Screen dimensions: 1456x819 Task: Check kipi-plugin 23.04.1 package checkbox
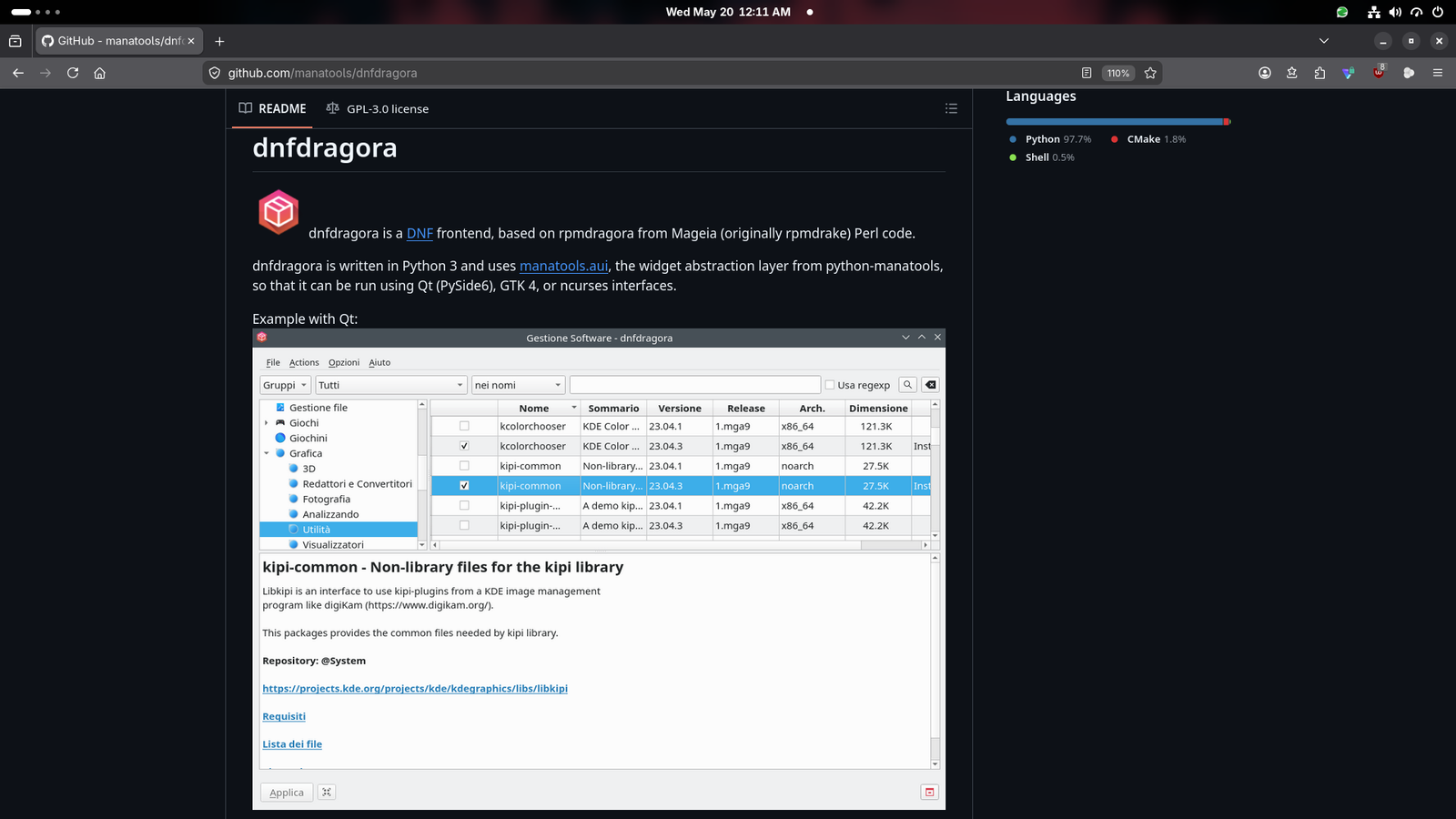pyautogui.click(x=464, y=506)
